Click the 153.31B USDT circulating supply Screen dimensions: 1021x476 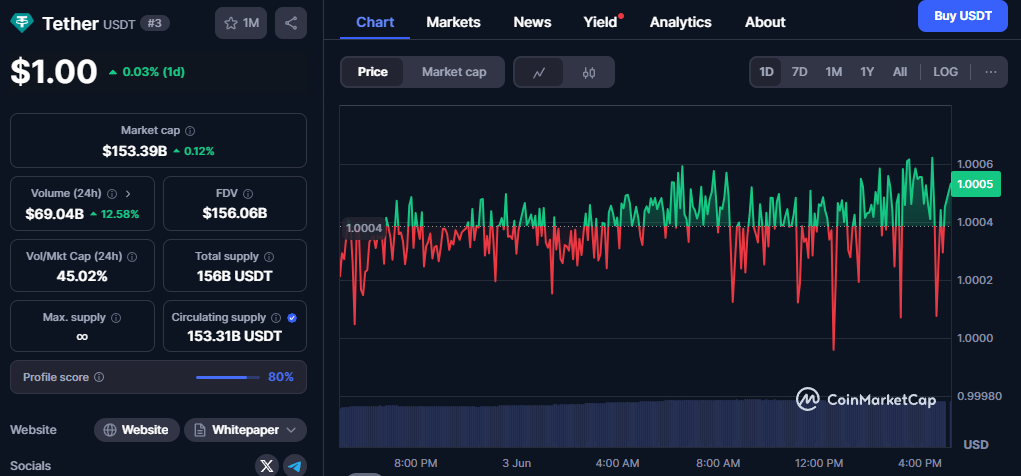pyautogui.click(x=234, y=336)
